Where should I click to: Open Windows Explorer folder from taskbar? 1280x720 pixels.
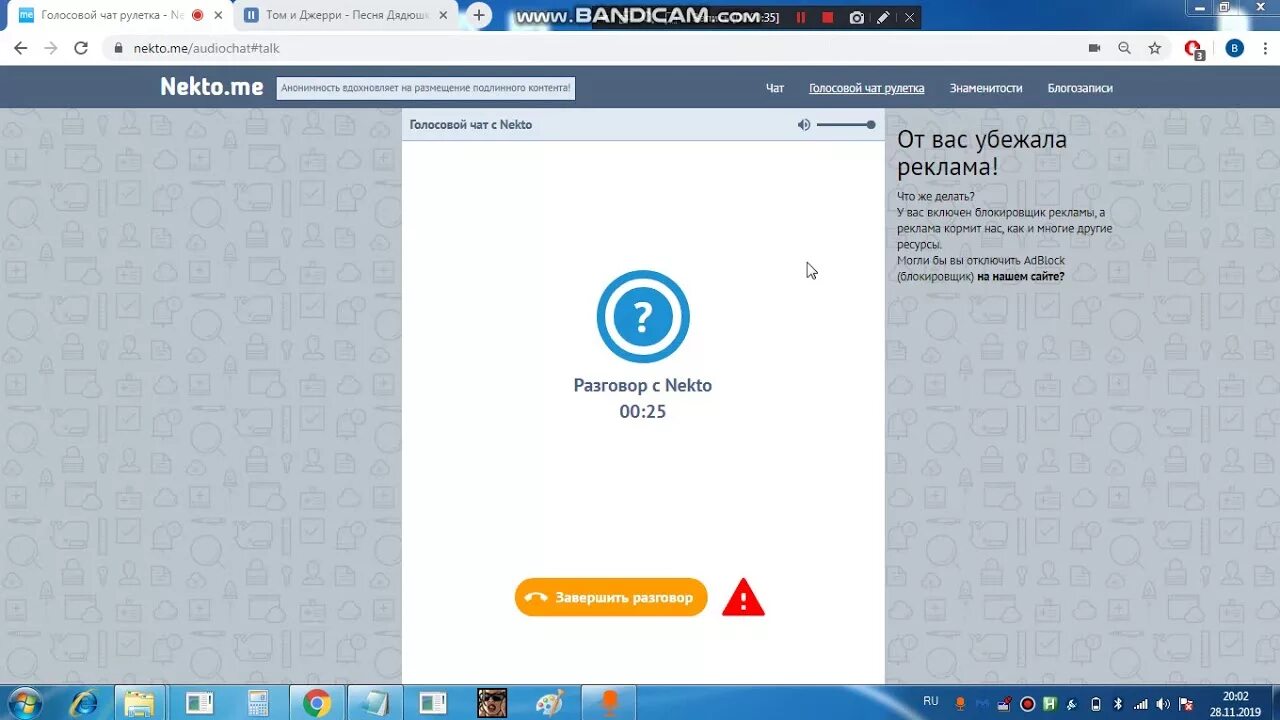tap(139, 703)
